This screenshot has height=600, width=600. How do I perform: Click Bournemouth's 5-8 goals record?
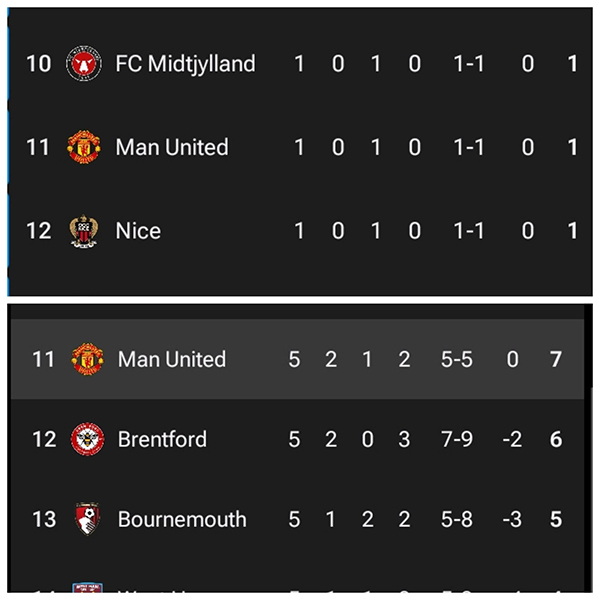[461, 519]
